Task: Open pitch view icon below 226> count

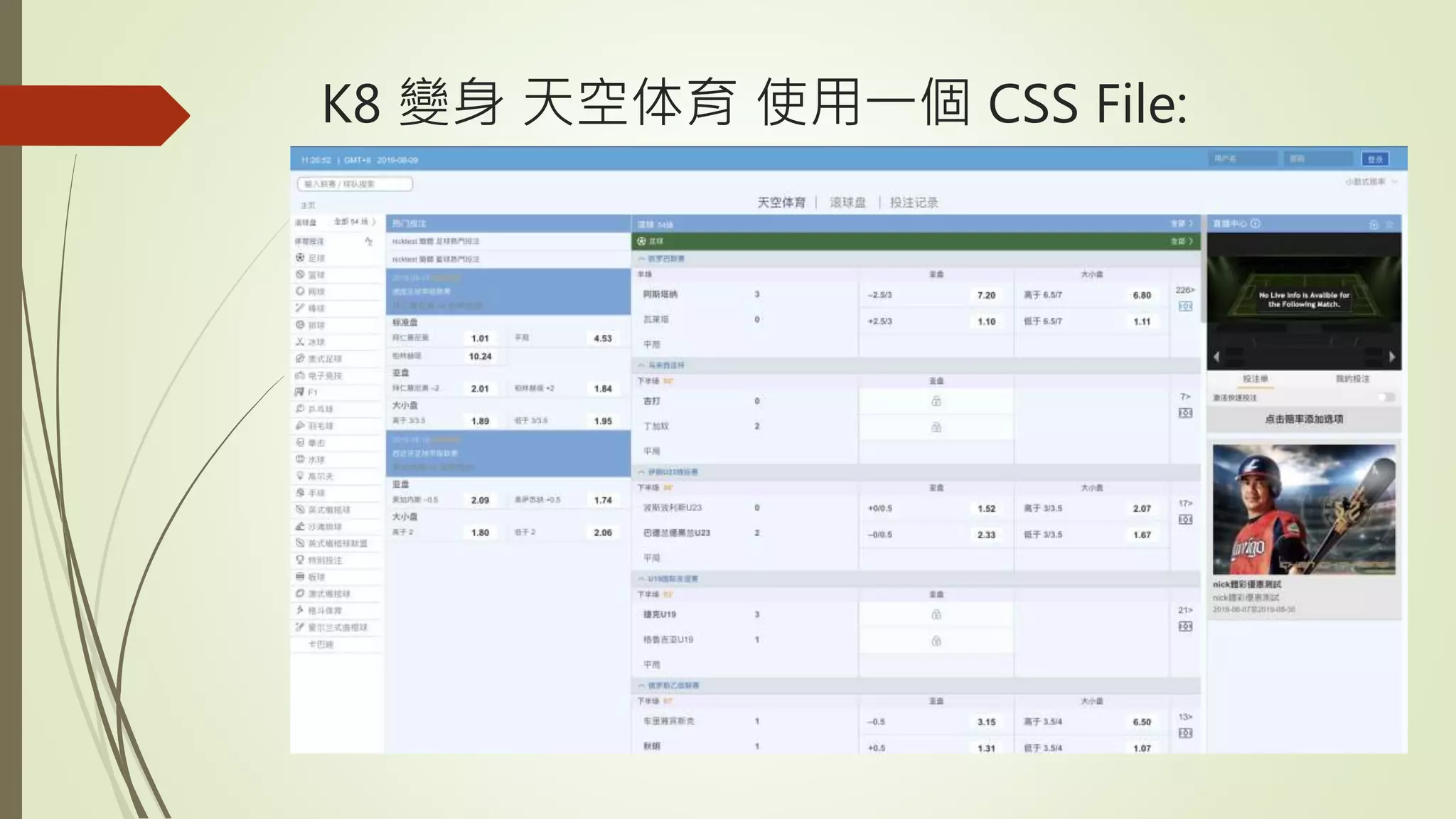Action: pyautogui.click(x=1185, y=306)
